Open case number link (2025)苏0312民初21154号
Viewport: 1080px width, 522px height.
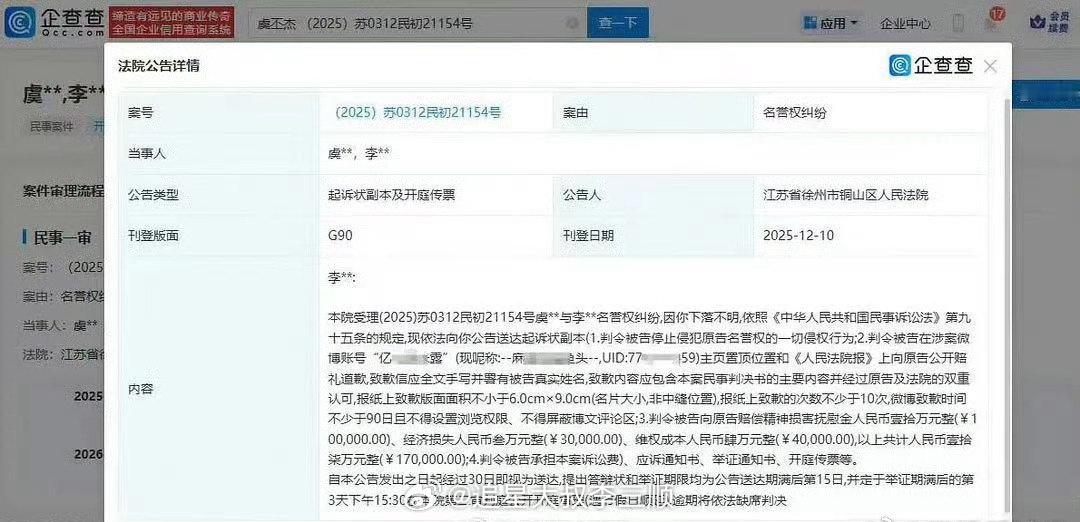417,112
